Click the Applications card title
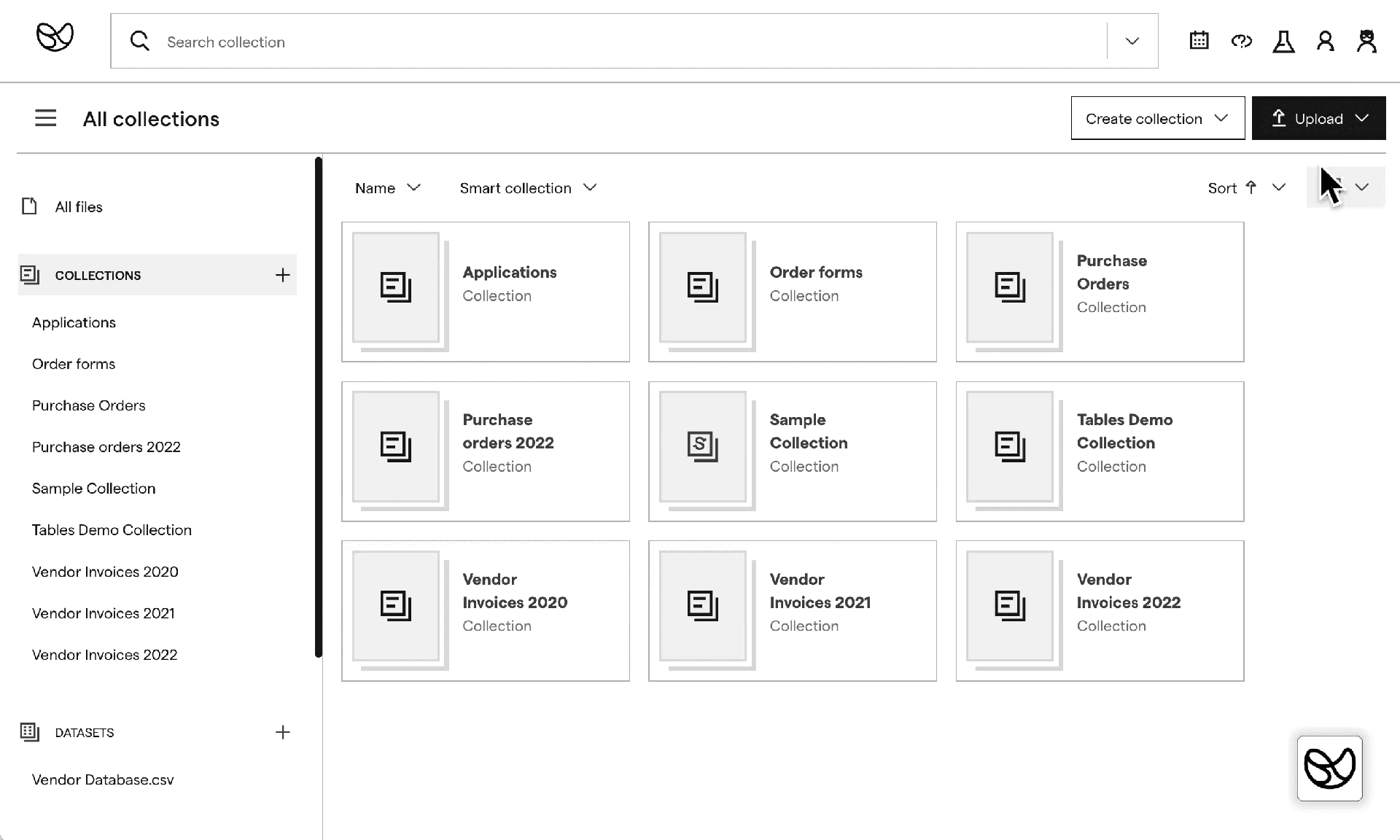This screenshot has height=840, width=1400. coord(509,272)
